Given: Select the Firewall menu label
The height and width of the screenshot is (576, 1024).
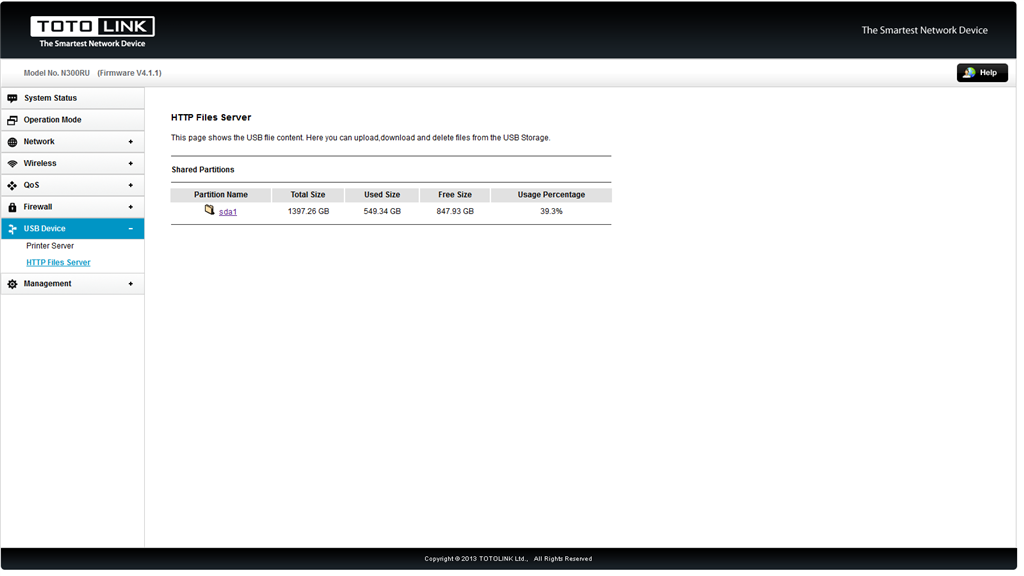Looking at the screenshot, I should pyautogui.click(x=38, y=207).
